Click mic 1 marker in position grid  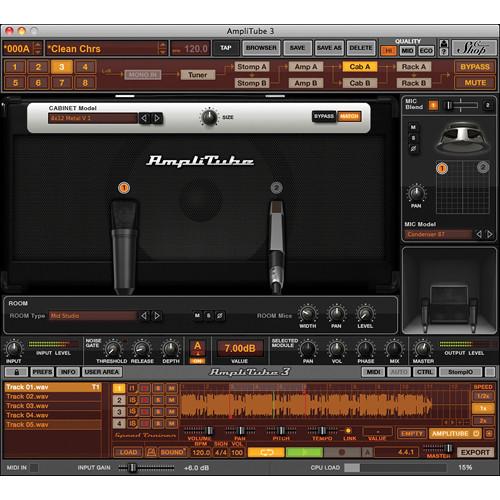pos(442,168)
